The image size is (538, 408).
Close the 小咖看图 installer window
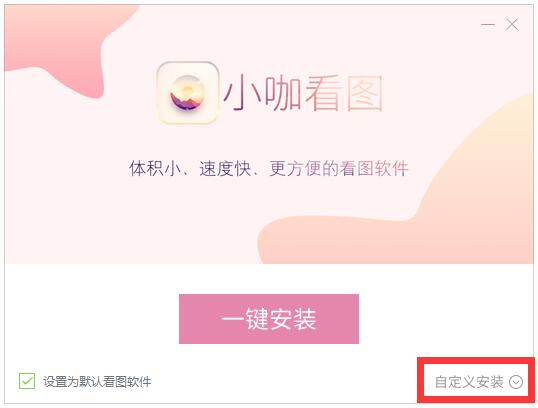point(512,25)
